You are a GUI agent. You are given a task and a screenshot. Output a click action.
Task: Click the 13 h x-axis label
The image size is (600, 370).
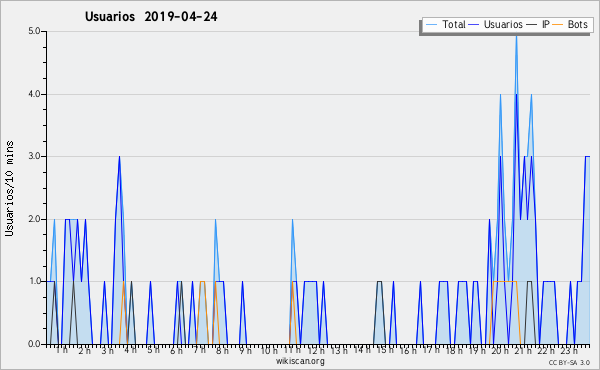339,350
